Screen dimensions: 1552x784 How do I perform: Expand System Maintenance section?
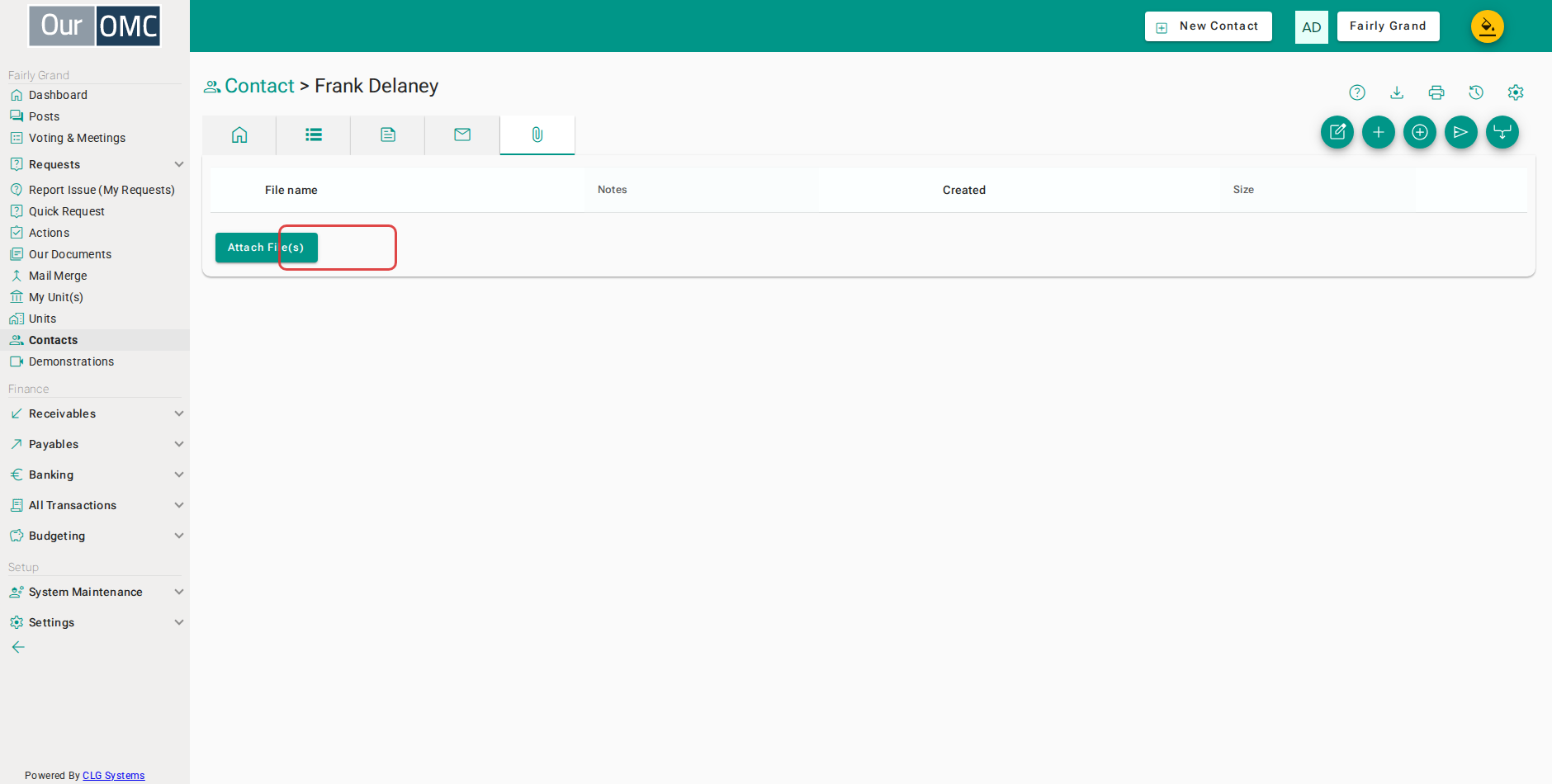click(x=95, y=592)
